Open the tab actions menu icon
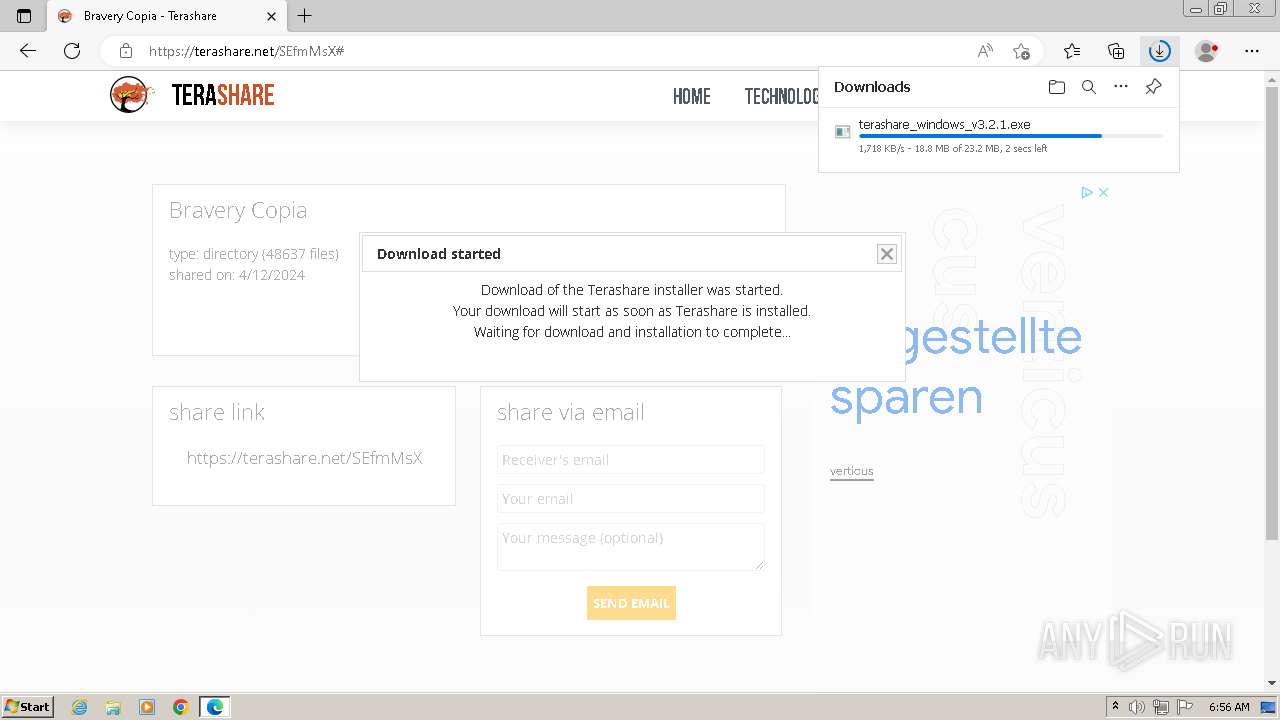This screenshot has height=720, width=1280. pos(24,16)
